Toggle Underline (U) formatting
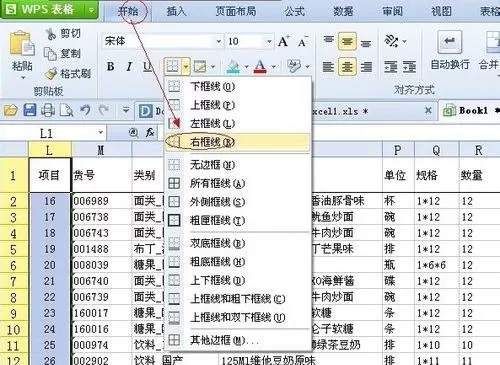The width and height of the screenshot is (500, 365). click(147, 67)
